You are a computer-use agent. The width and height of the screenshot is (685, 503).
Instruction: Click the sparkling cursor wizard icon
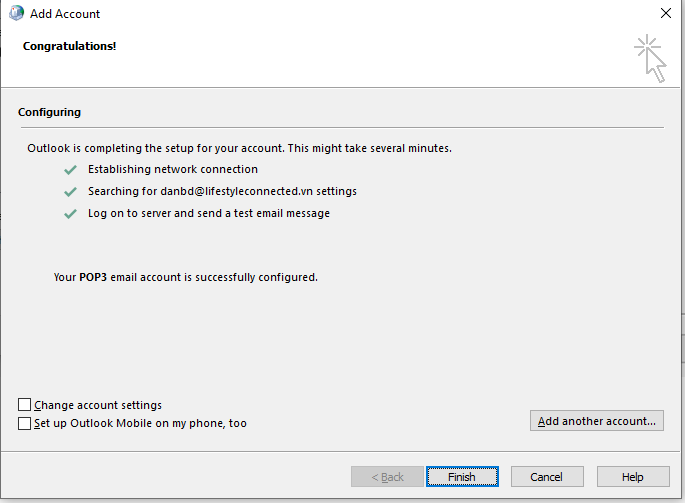[650, 58]
